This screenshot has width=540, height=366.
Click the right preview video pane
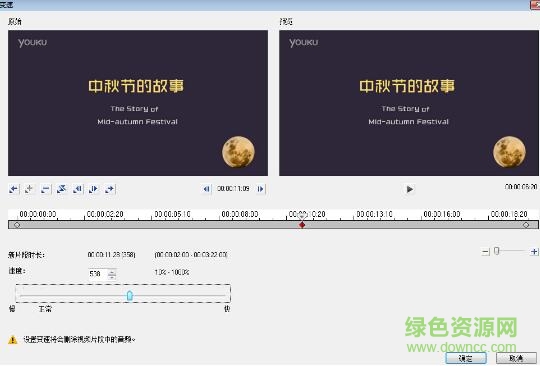coord(409,103)
